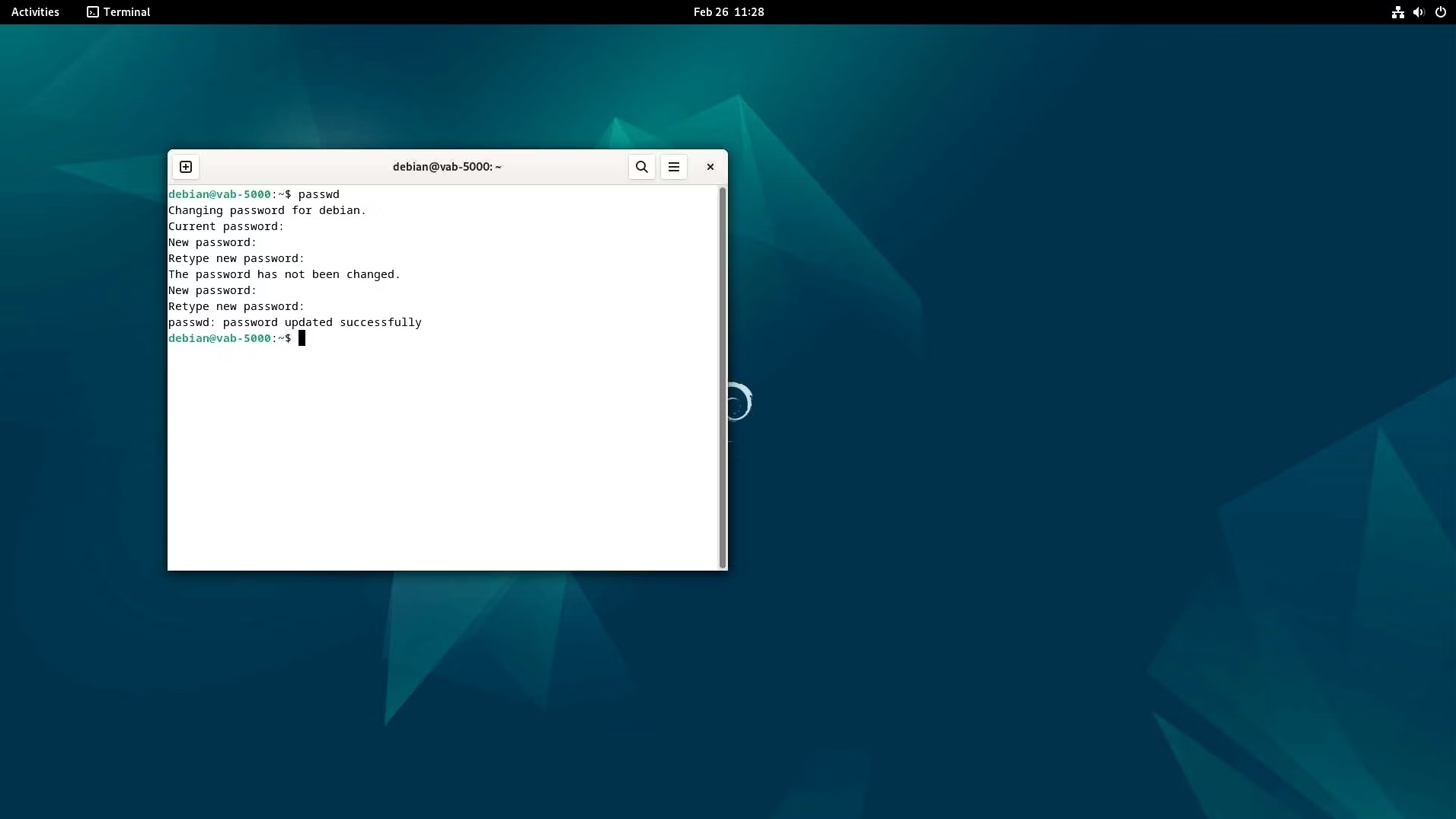Screen dimensions: 1456x819
Task: Close the terminal window
Action: point(710,167)
